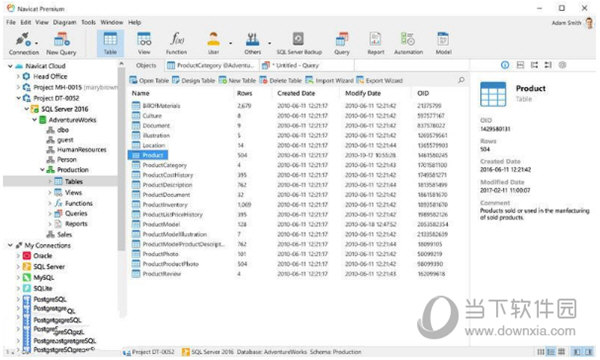
Task: Select the Head Office cloud project
Action: (50, 77)
